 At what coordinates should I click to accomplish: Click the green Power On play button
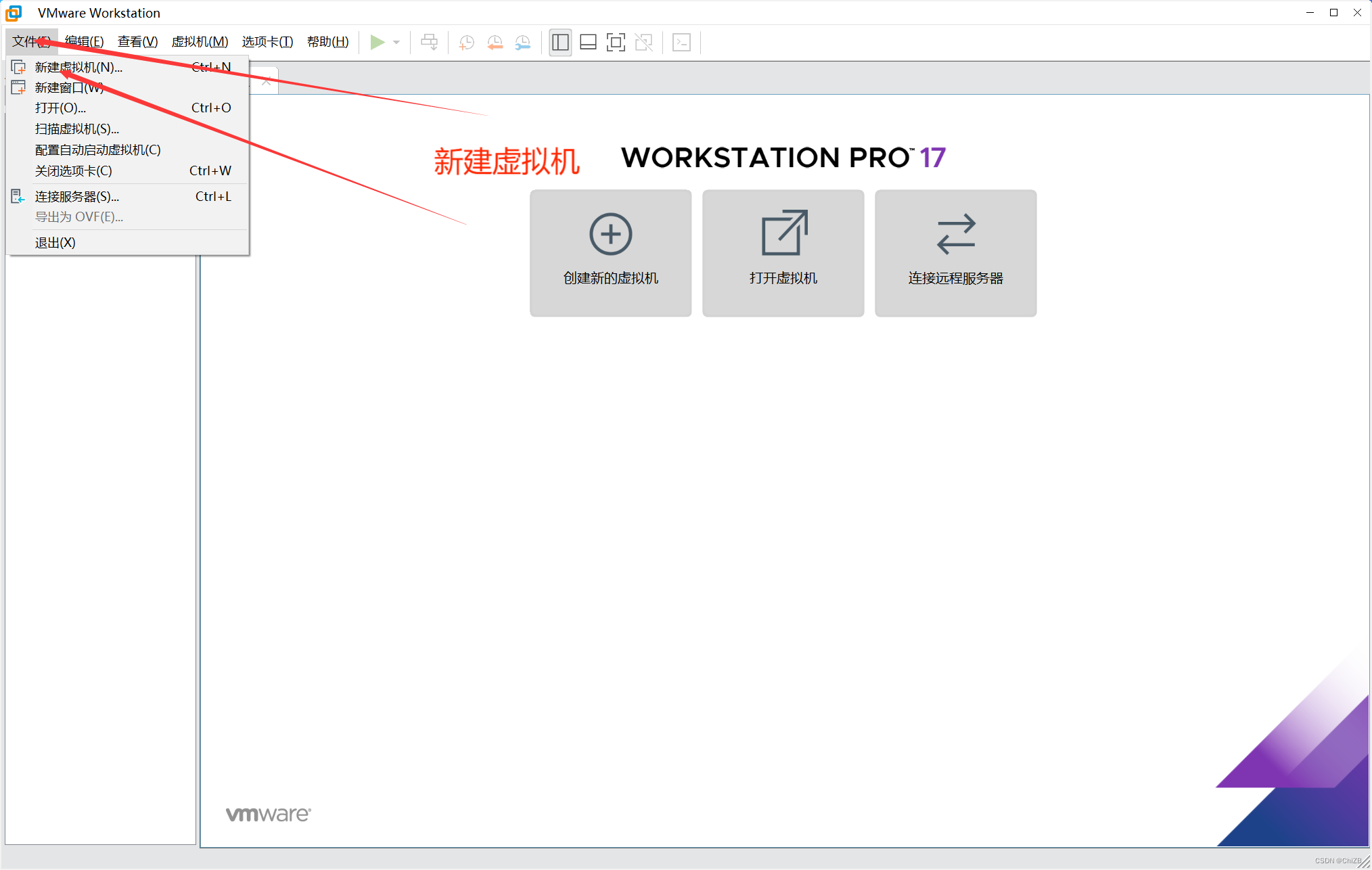click(377, 42)
